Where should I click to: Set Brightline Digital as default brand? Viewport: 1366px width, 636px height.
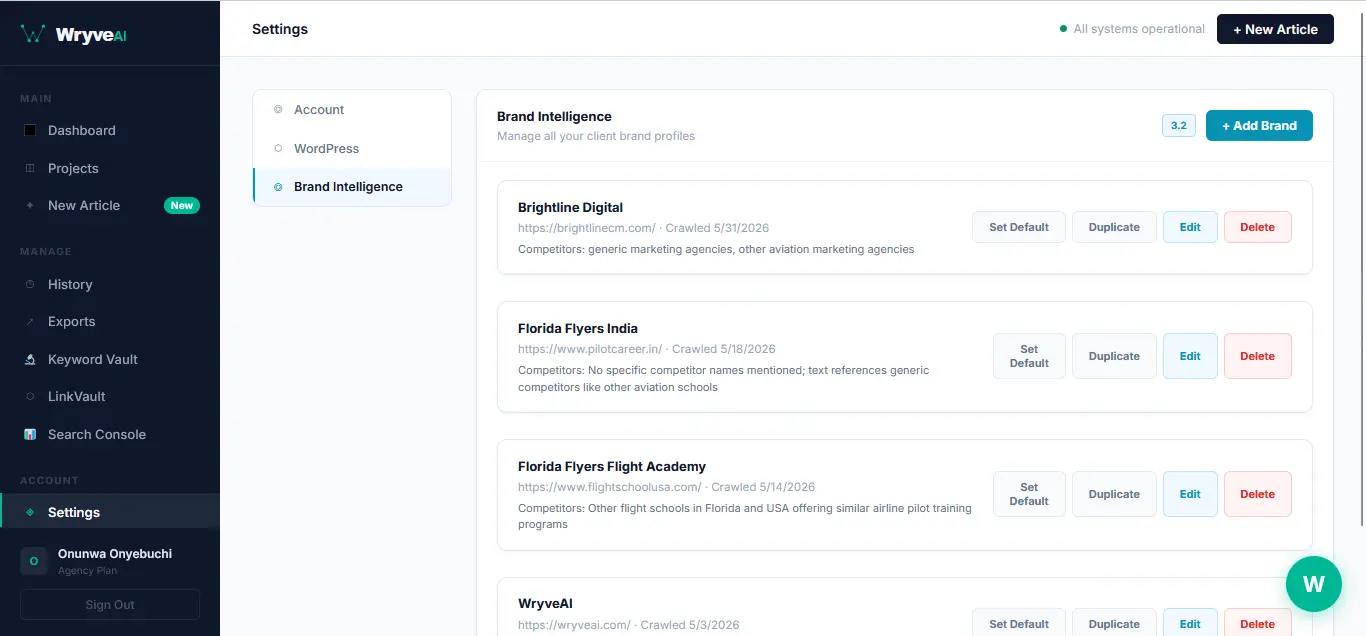1019,227
